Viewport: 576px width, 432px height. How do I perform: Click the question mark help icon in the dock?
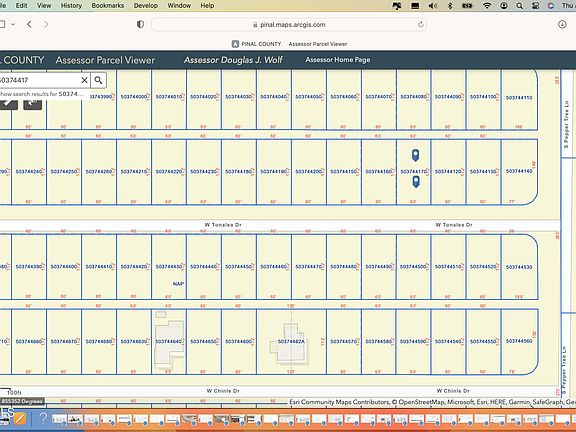coord(43,418)
